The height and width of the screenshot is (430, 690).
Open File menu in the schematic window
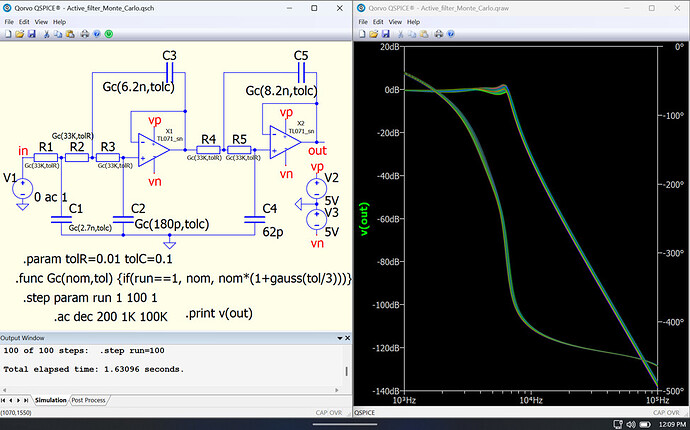coord(9,22)
